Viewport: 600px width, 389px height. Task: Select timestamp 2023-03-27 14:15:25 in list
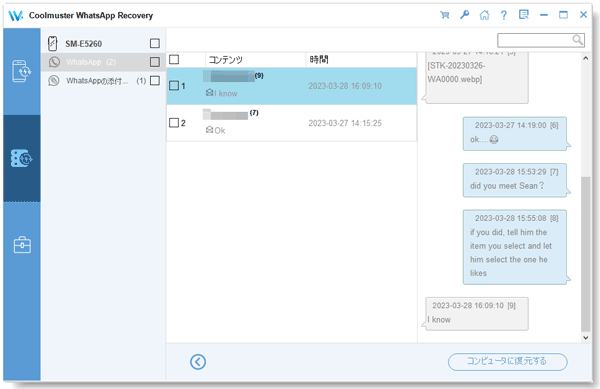[x=345, y=123]
